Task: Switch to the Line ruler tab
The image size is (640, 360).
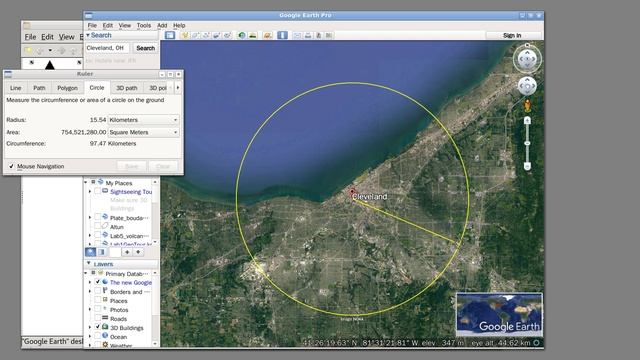Action: pyautogui.click(x=16, y=88)
